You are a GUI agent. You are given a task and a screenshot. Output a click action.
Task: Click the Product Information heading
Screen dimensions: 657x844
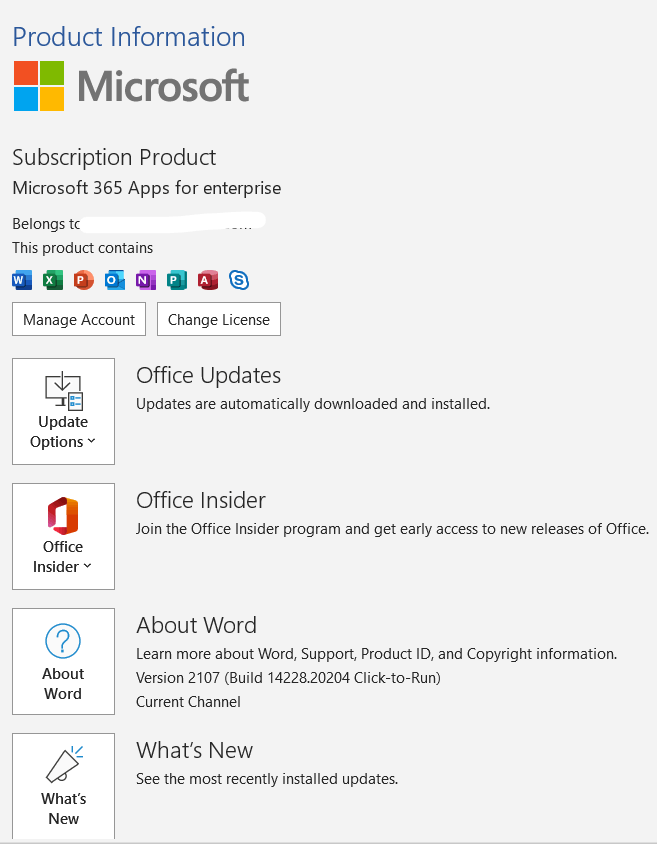[x=129, y=37]
